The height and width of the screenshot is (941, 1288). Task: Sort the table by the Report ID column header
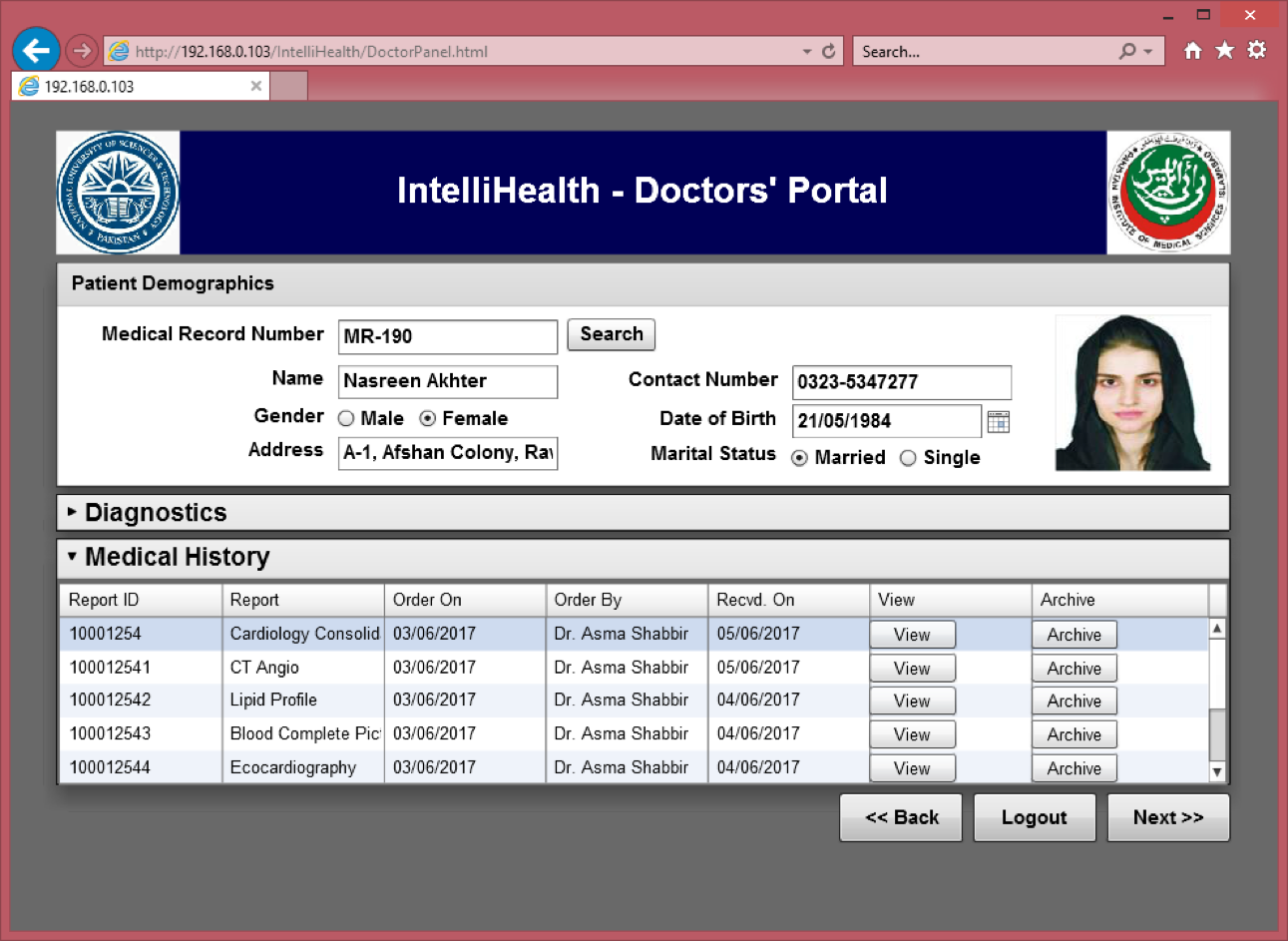coord(140,600)
